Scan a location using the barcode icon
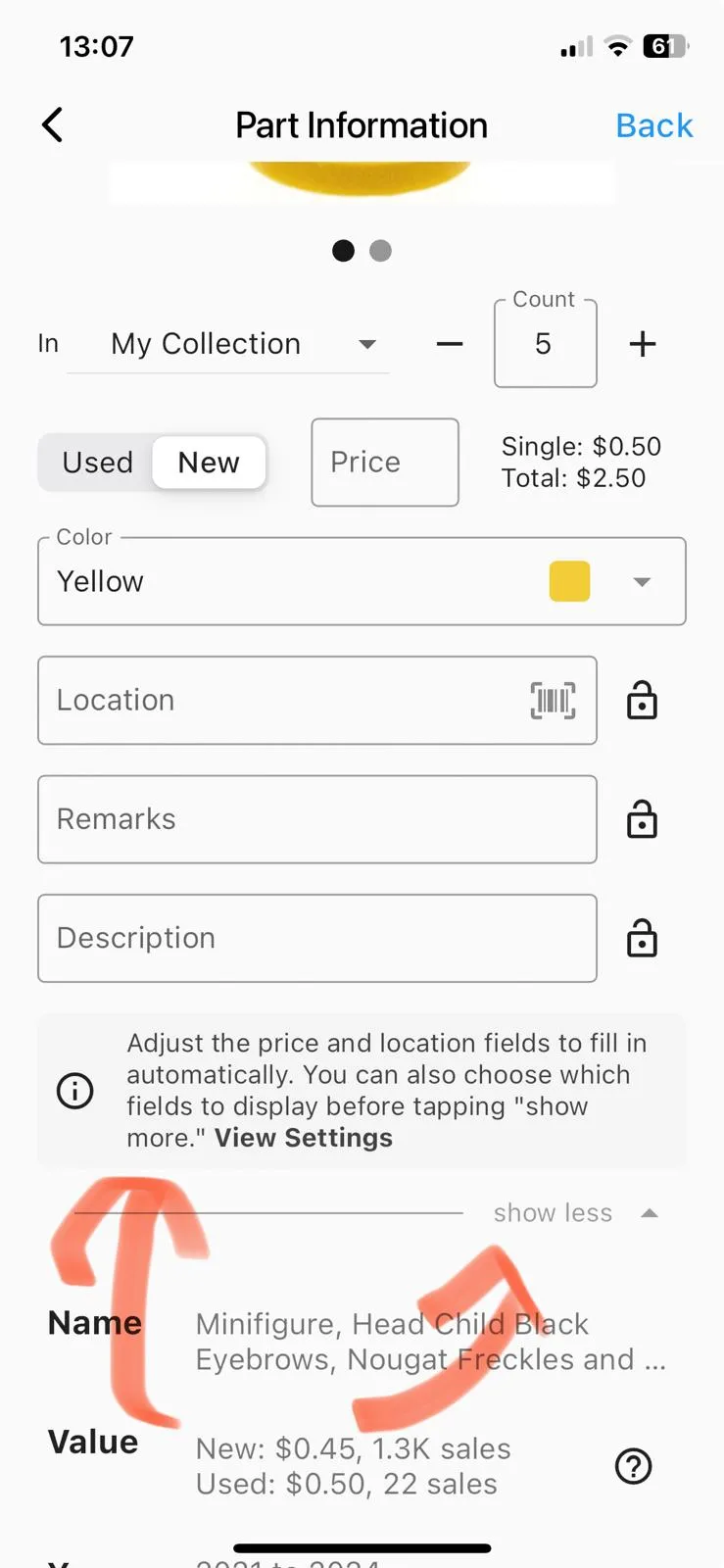Screen dimensions: 724x1568 tap(553, 701)
